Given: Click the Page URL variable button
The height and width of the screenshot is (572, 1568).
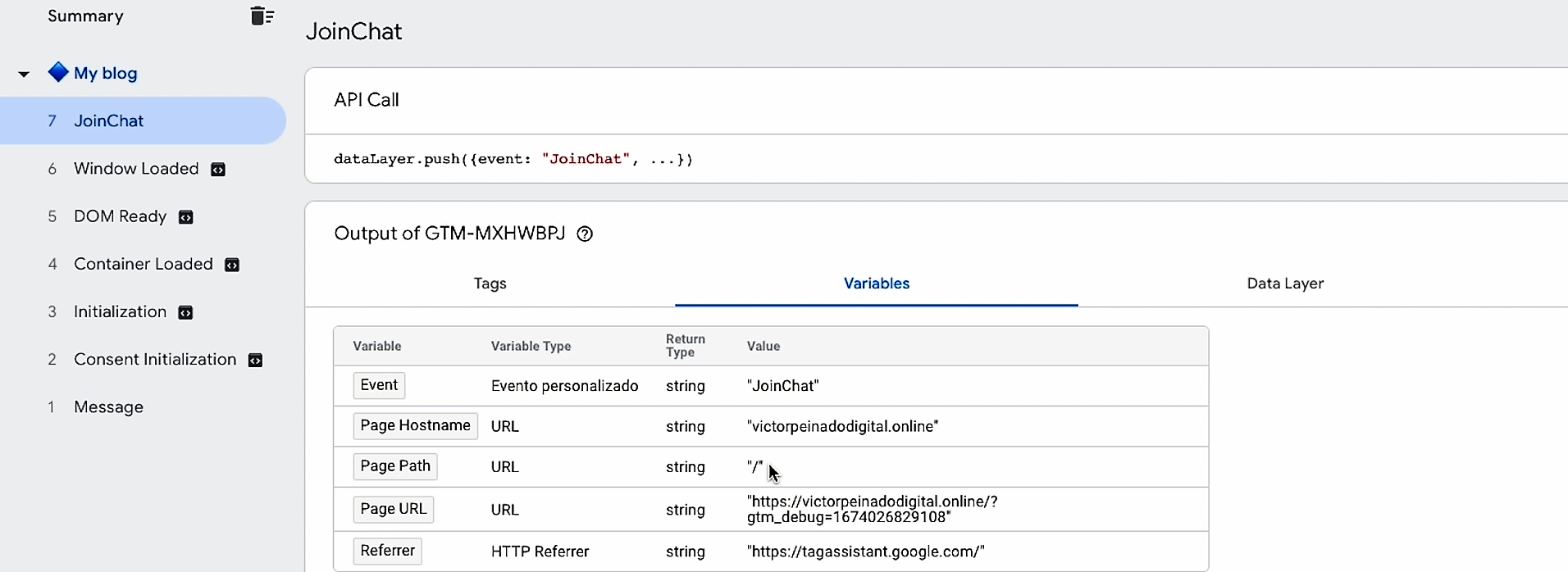Looking at the screenshot, I should click(x=394, y=509).
